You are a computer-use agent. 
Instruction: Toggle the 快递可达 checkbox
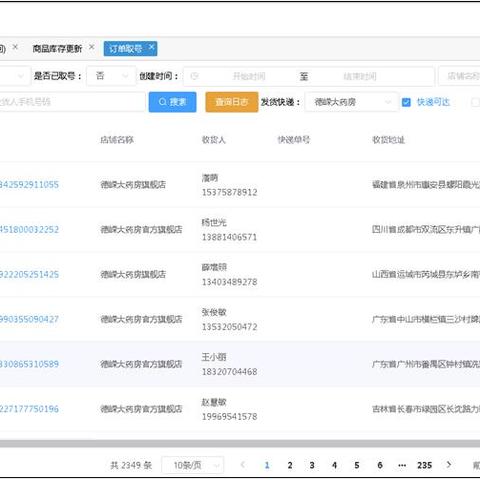(406, 102)
